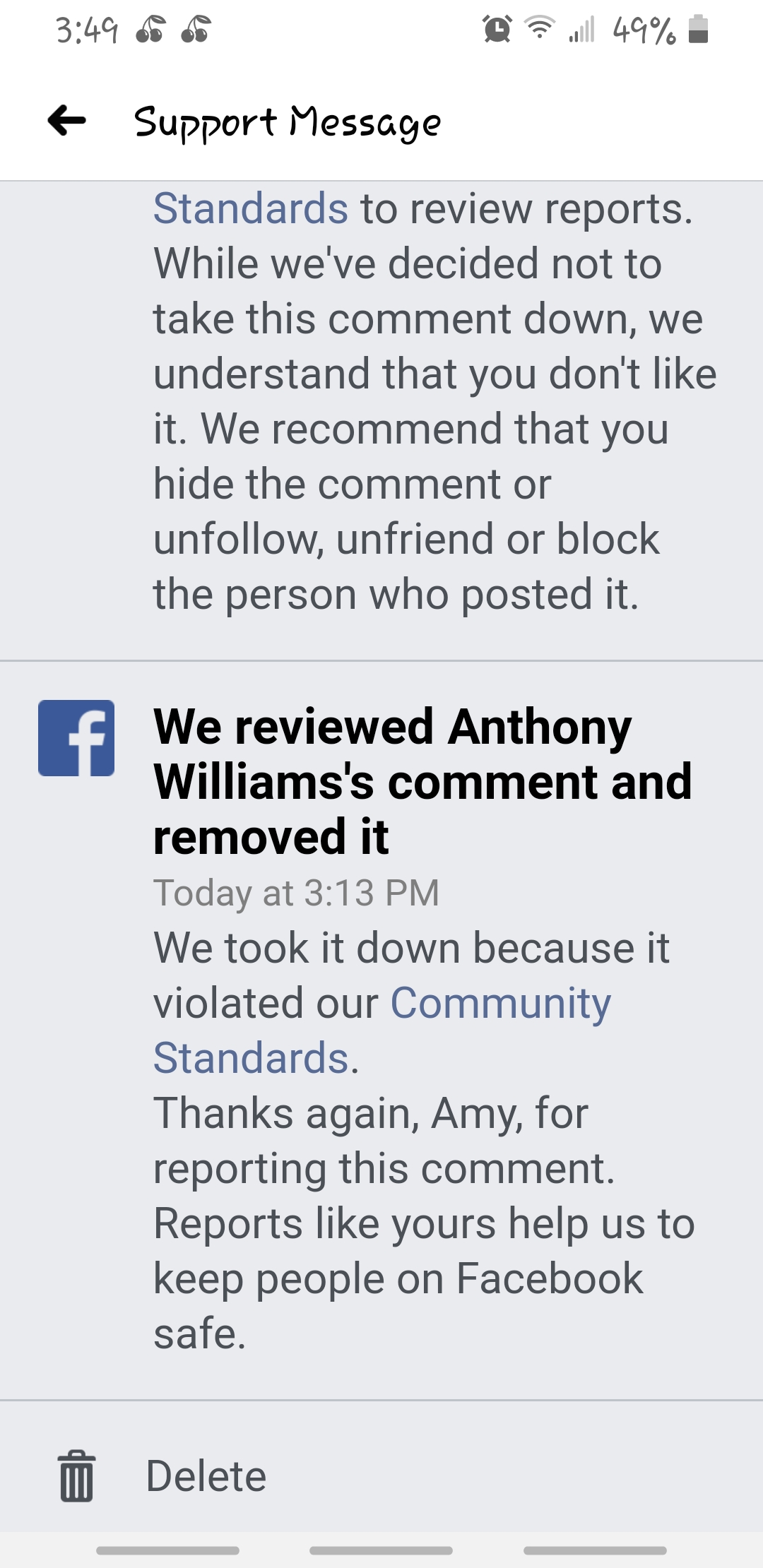
Task: Tap the Facebook logo icon
Action: (x=76, y=738)
